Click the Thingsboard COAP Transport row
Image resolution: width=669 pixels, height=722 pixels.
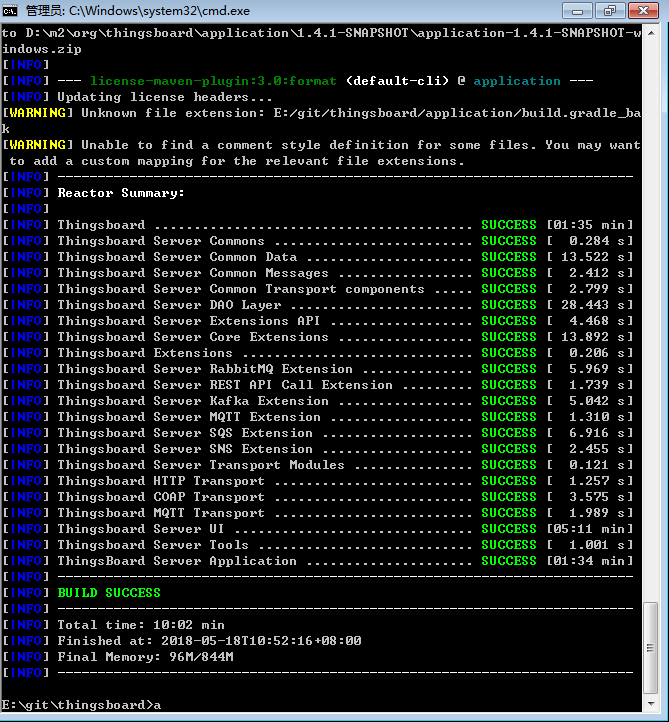[x=318, y=497]
